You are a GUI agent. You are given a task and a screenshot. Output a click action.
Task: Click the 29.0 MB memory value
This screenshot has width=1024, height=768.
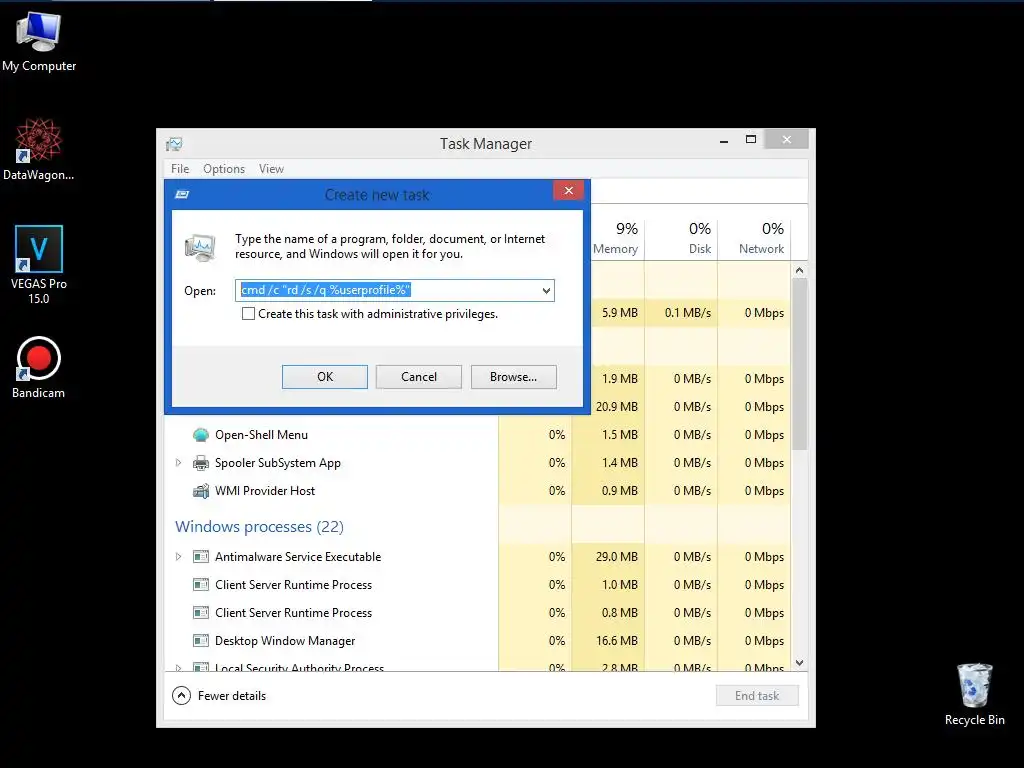616,557
